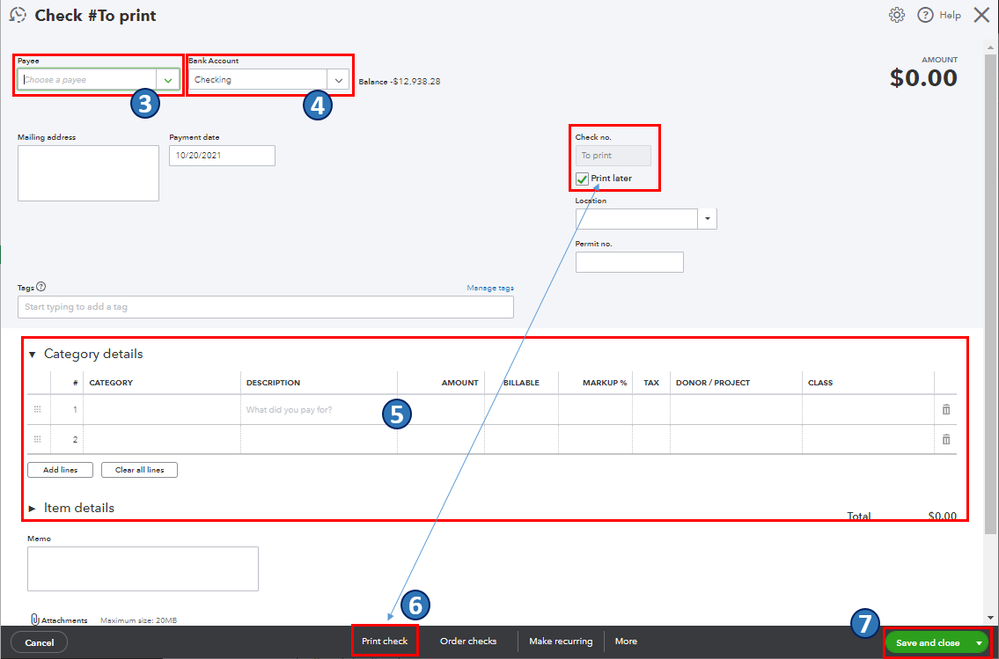The height and width of the screenshot is (659, 999).
Task: Toggle the Print later checkbox
Action: (x=582, y=179)
